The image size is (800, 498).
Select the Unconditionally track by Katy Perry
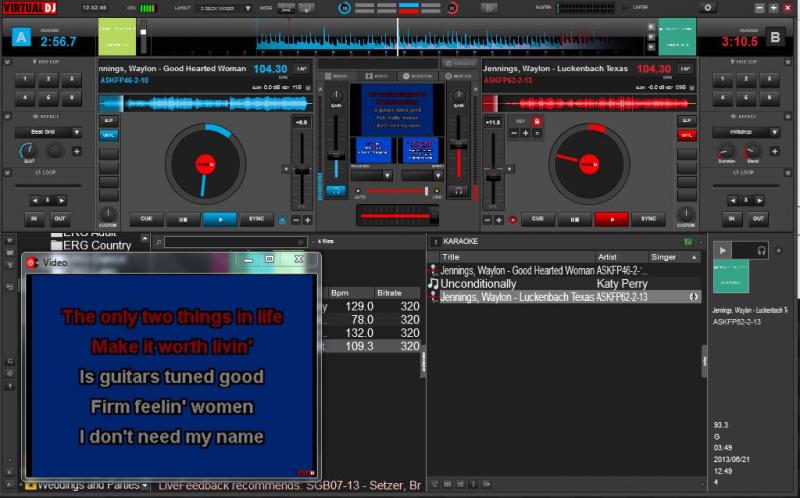pos(565,284)
